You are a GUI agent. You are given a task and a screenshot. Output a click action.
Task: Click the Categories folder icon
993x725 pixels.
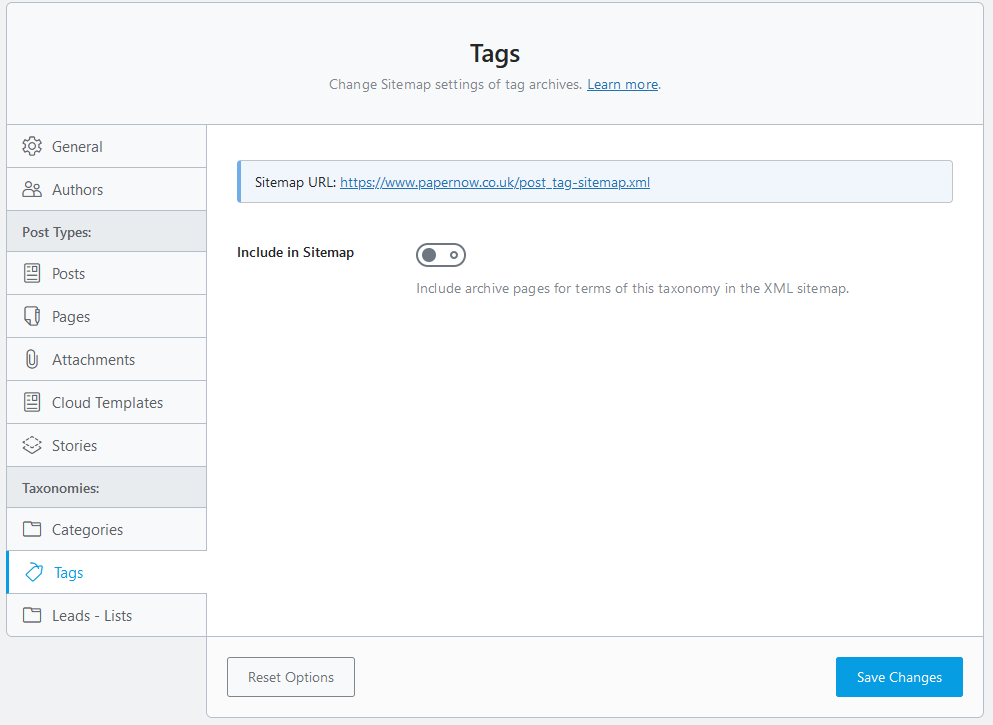click(x=32, y=529)
